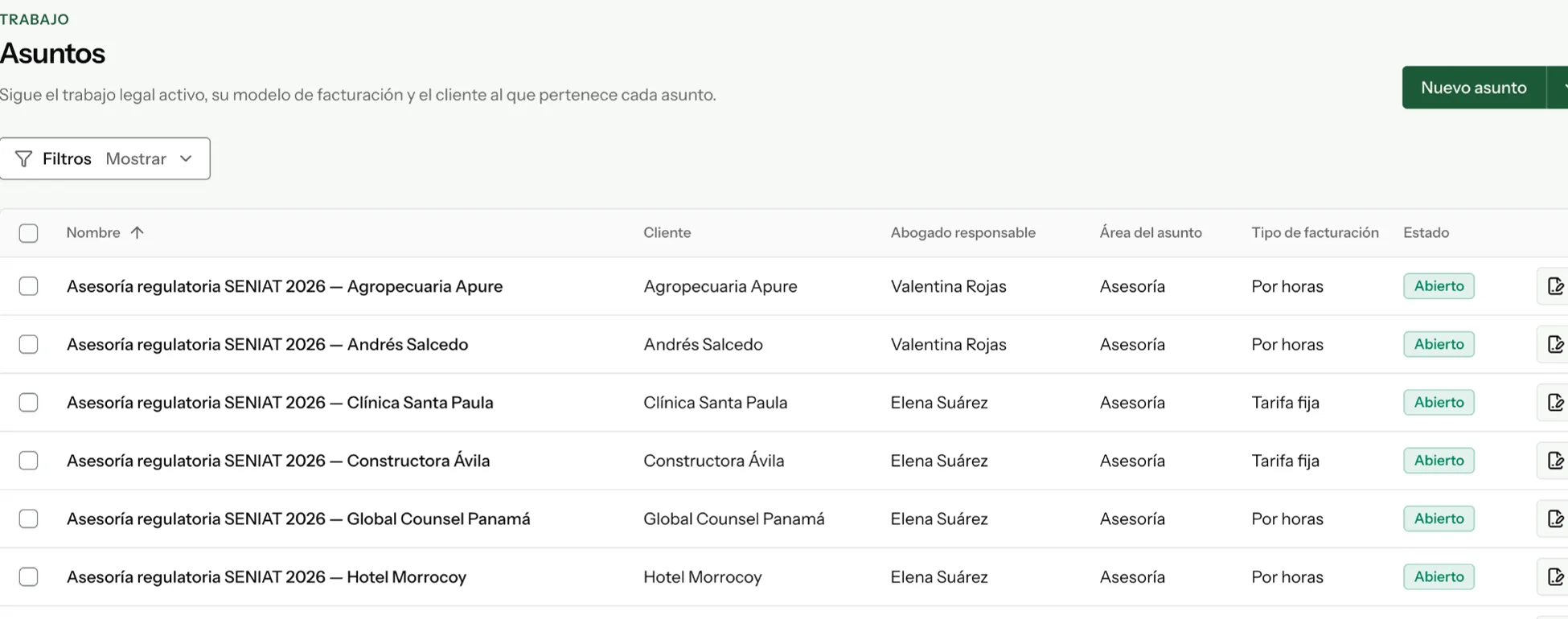Open matter Asesoría regulatoria SENIAT 2026 — Hotel Morrocoy
1568x619 pixels.
266,576
